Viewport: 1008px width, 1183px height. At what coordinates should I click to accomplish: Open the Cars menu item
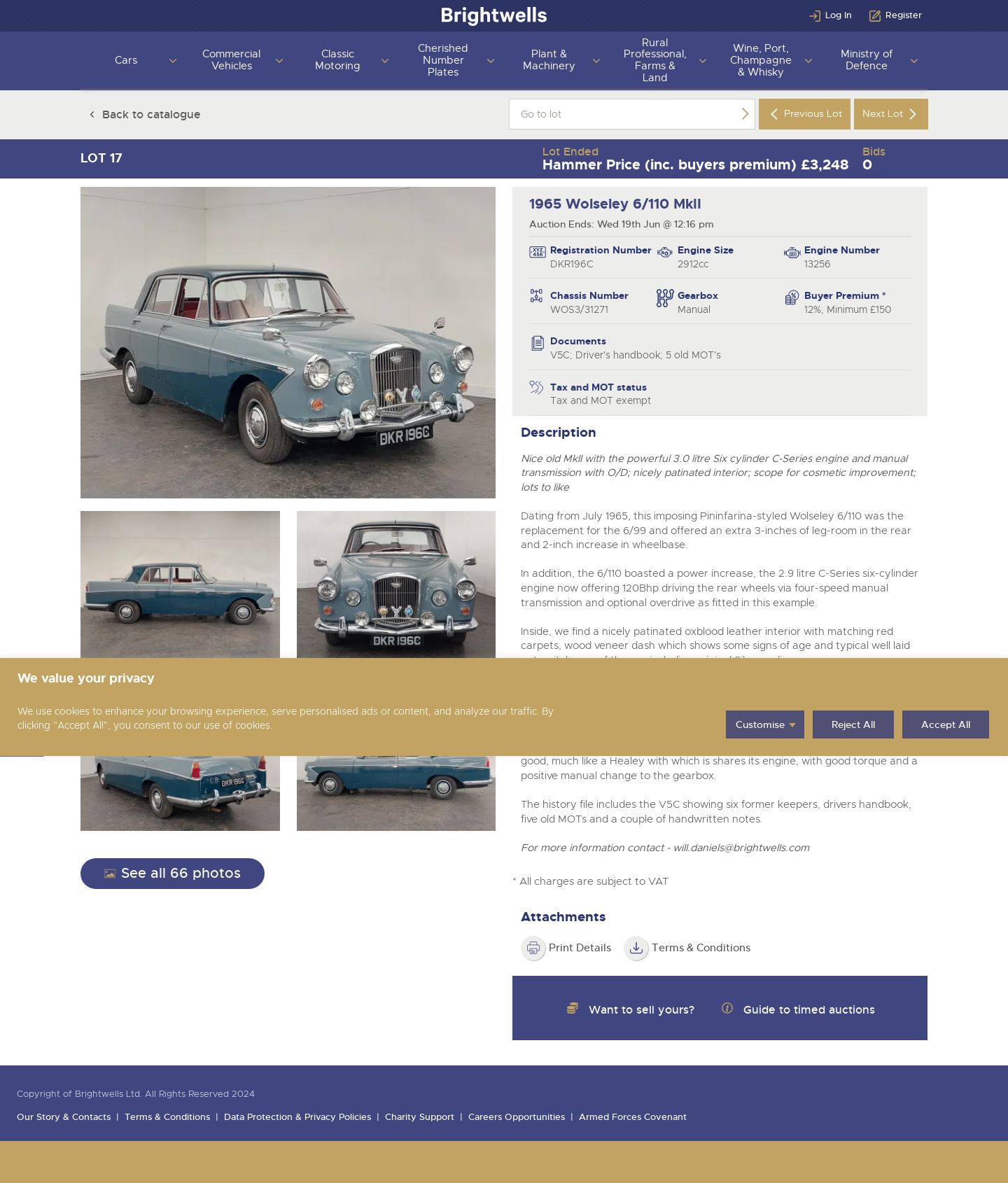coord(126,60)
